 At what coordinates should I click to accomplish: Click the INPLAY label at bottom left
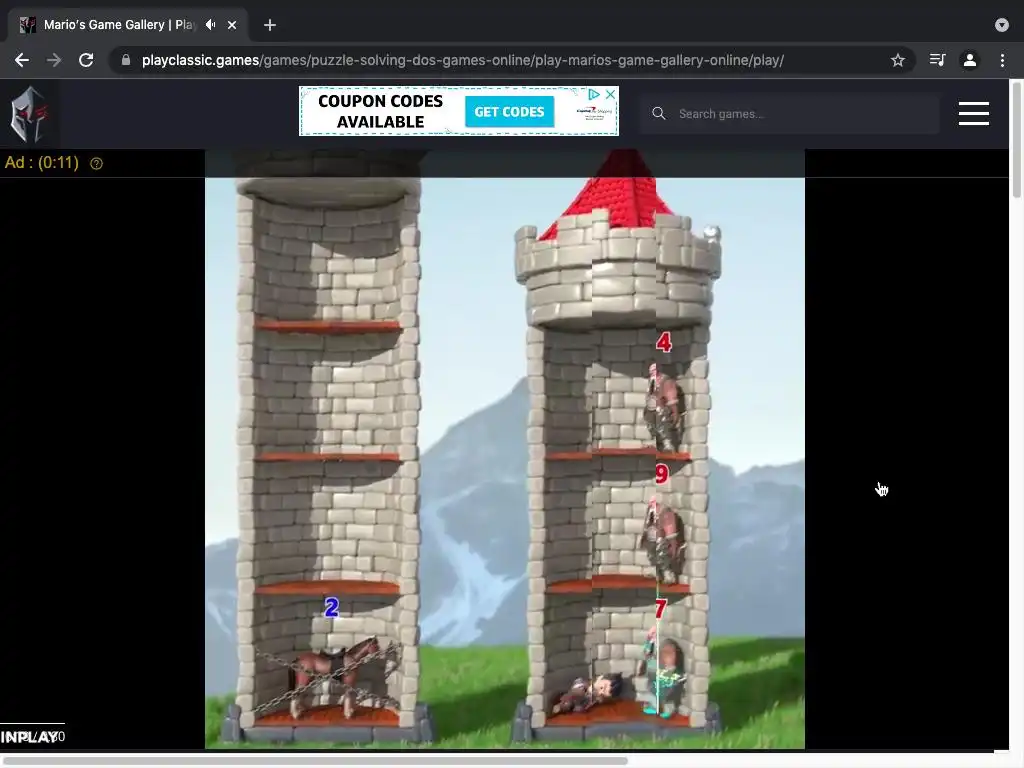pyautogui.click(x=29, y=737)
